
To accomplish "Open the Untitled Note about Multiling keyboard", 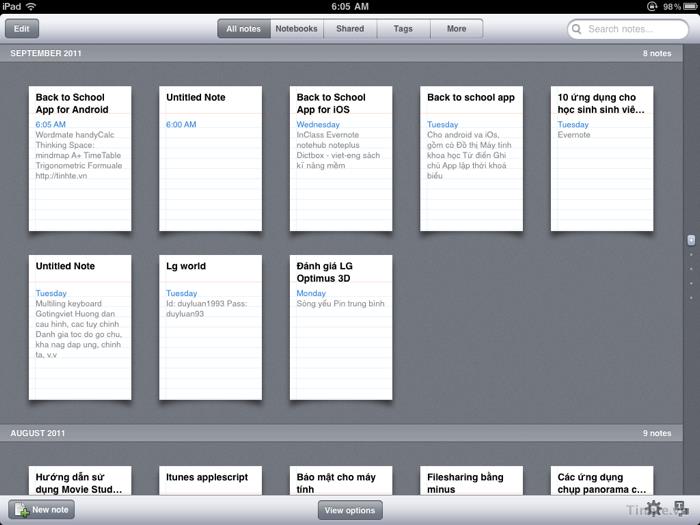I will click(x=80, y=327).
